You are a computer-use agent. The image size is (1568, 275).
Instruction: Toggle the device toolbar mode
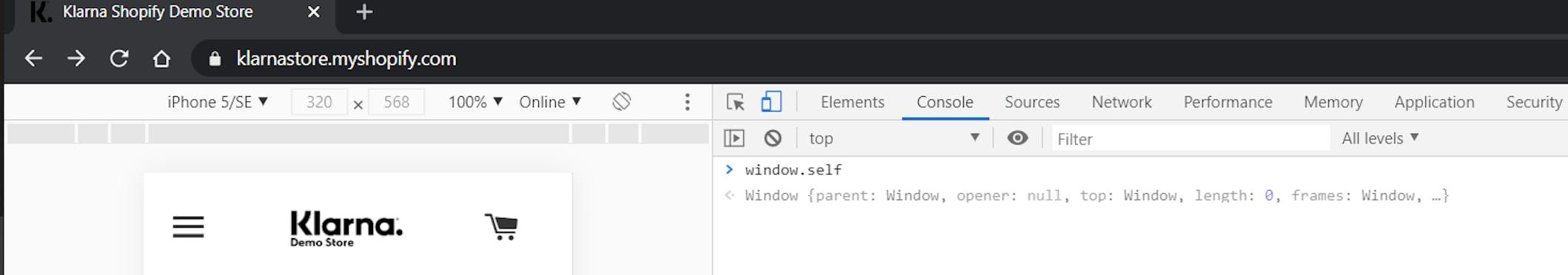coord(771,101)
